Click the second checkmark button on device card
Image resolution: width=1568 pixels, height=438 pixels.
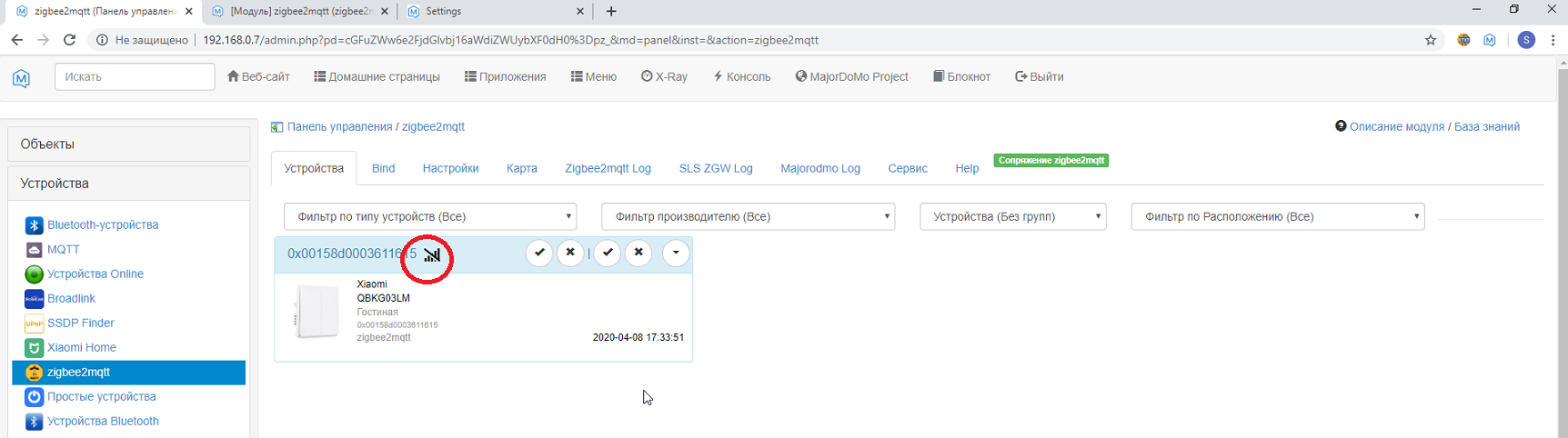click(x=608, y=253)
